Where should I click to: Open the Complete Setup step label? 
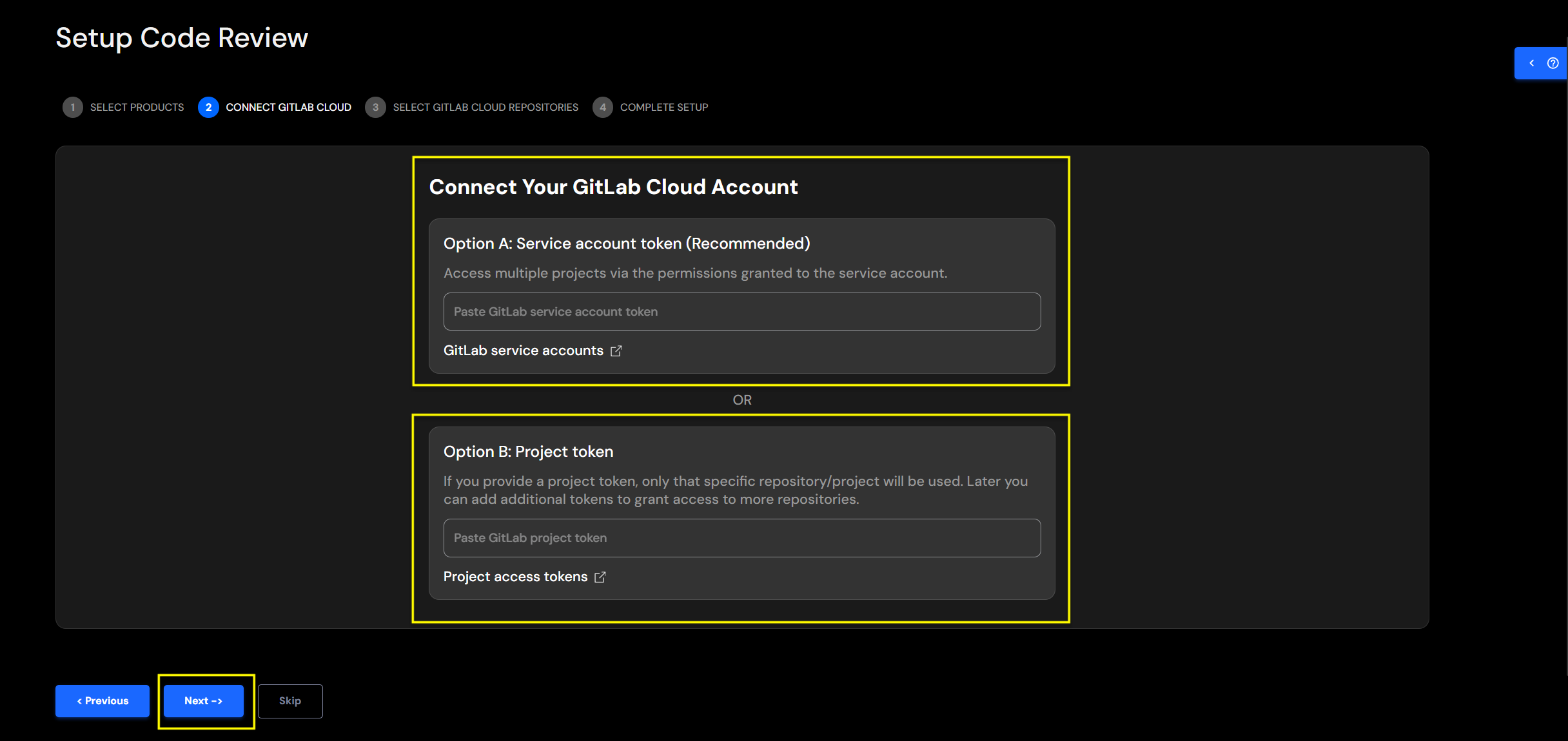pos(663,107)
